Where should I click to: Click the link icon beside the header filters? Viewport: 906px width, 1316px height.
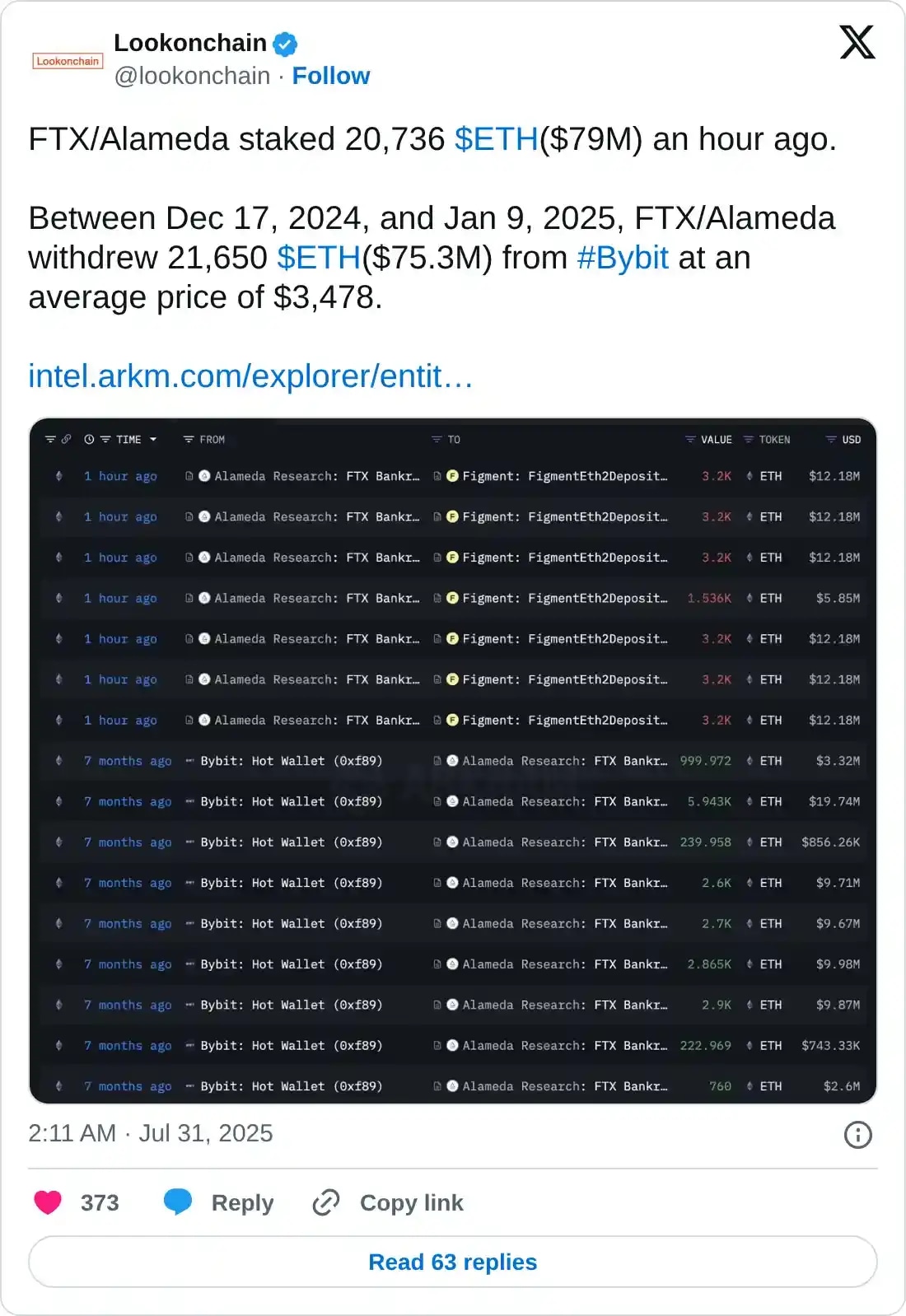point(68,439)
